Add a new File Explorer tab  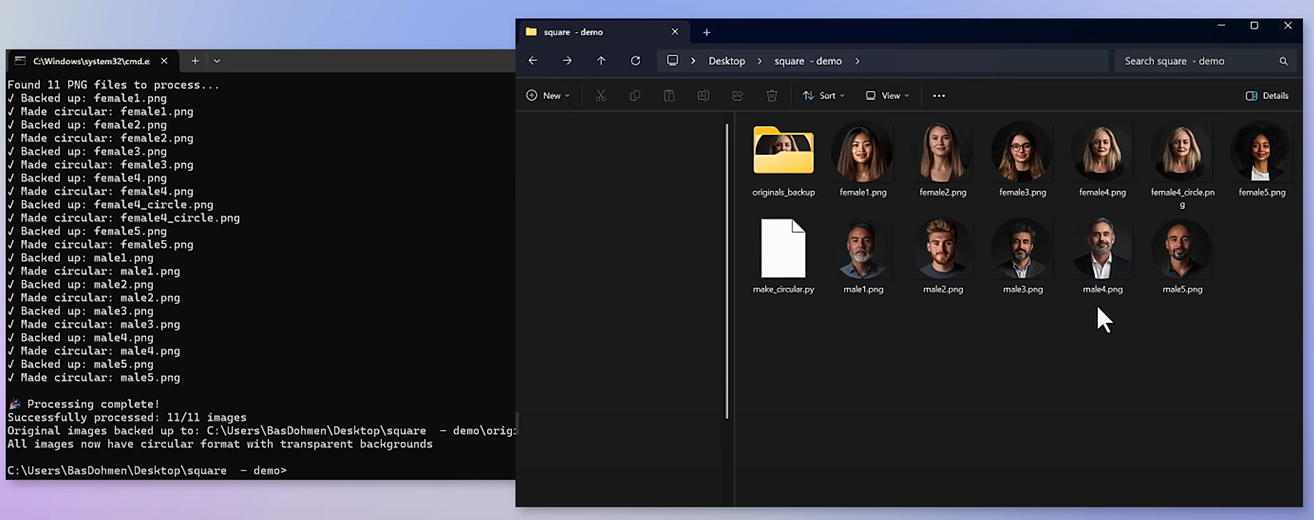706,32
